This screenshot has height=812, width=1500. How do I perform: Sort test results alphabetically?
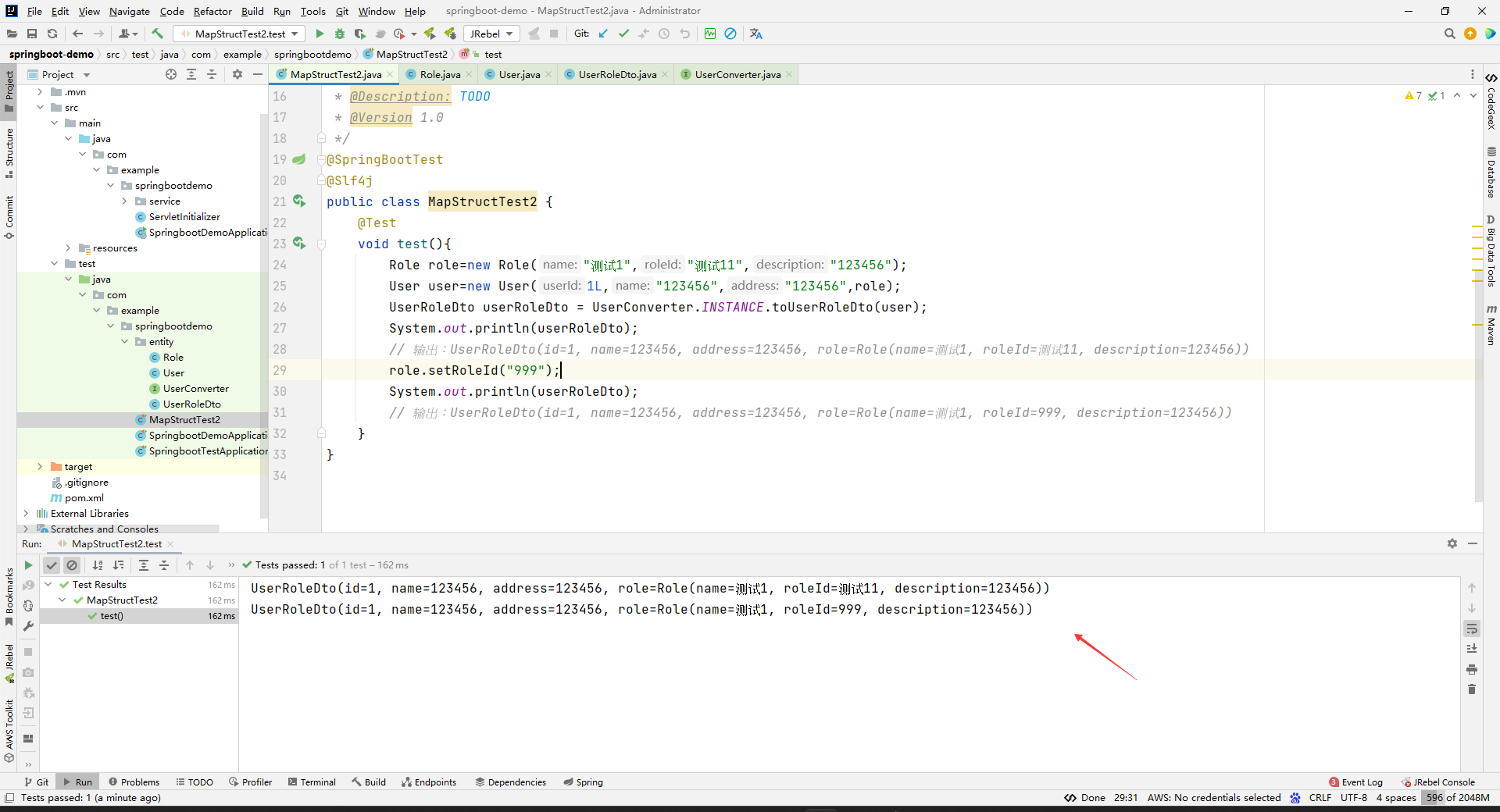[98, 565]
